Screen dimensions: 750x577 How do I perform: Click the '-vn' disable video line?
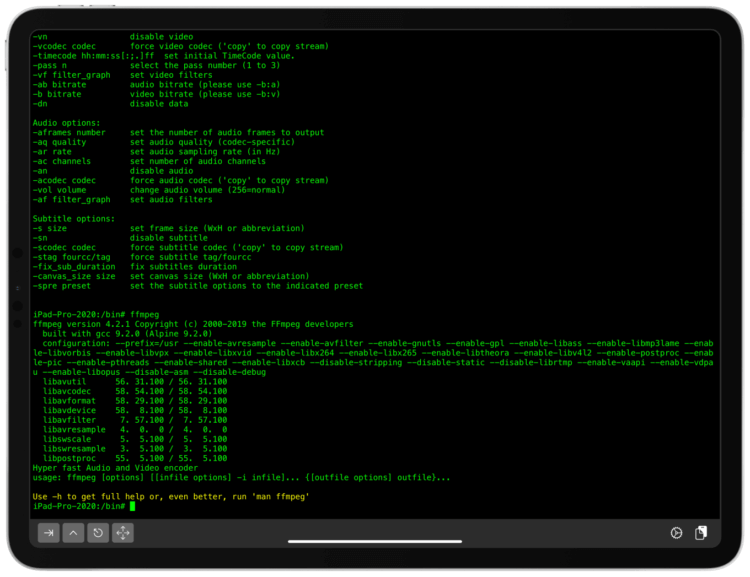[113, 36]
